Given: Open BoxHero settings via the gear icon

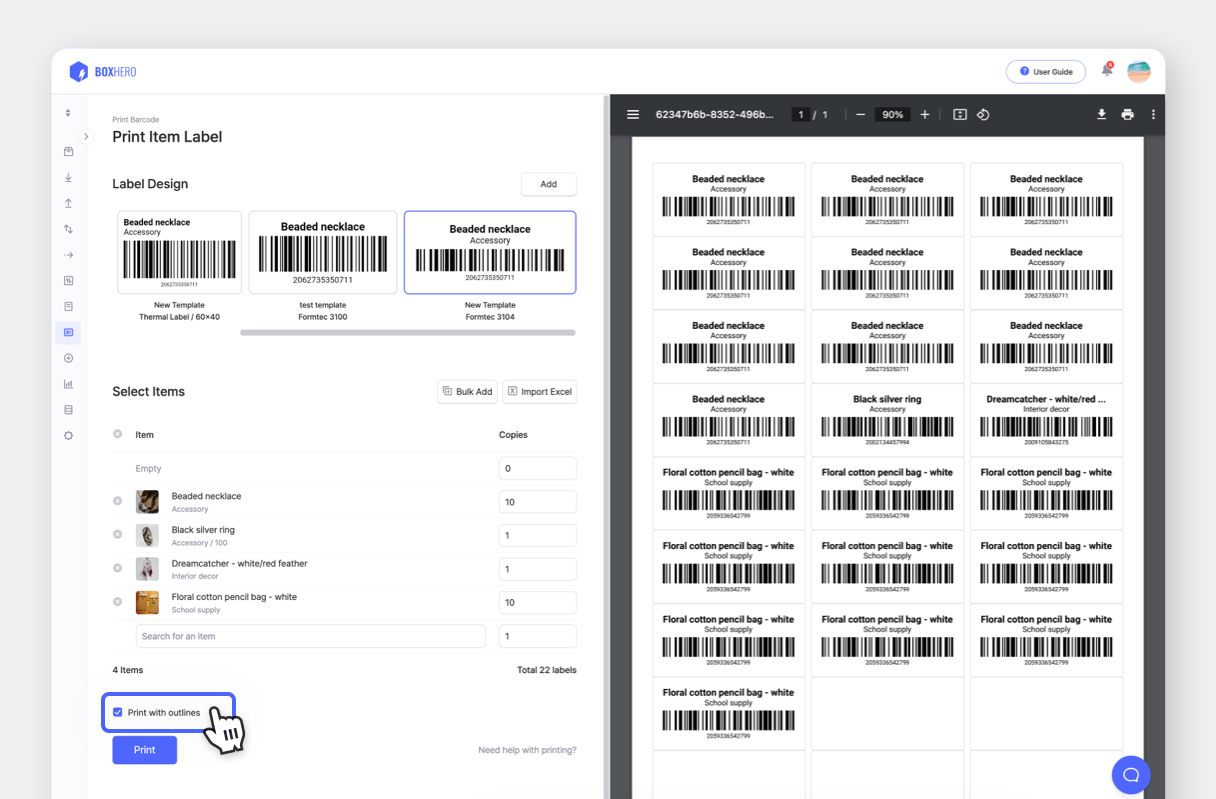Looking at the screenshot, I should 68,435.
